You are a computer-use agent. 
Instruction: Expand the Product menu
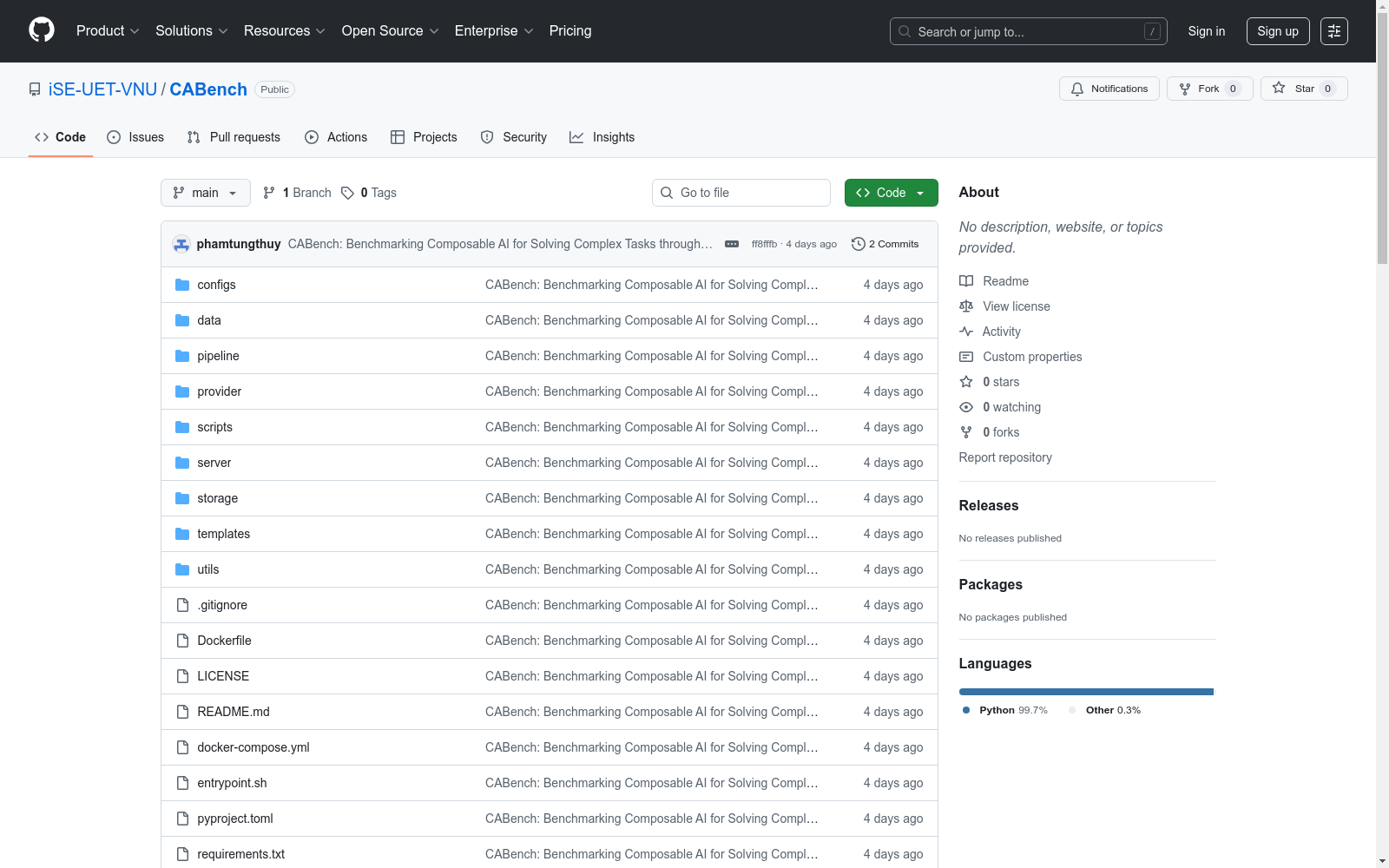tap(108, 30)
